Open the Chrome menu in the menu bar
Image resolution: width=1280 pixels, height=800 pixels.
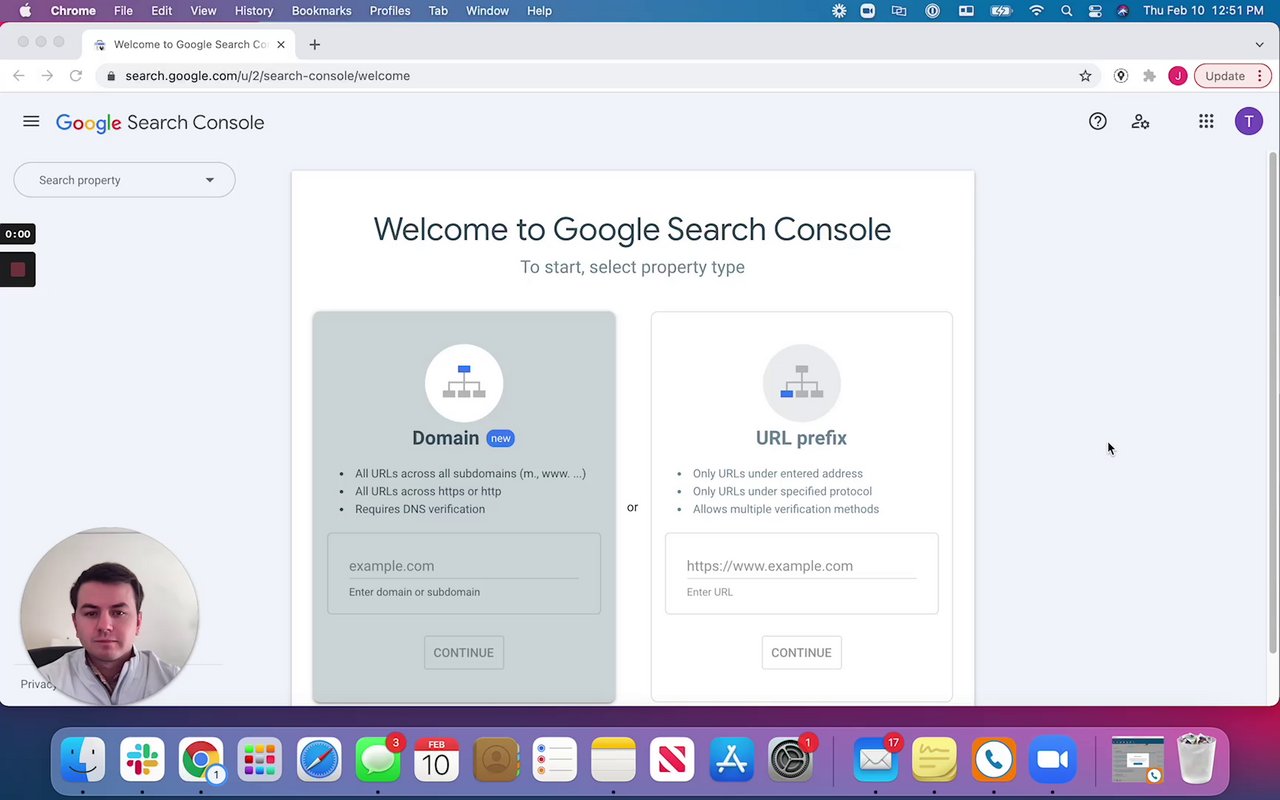[x=73, y=11]
